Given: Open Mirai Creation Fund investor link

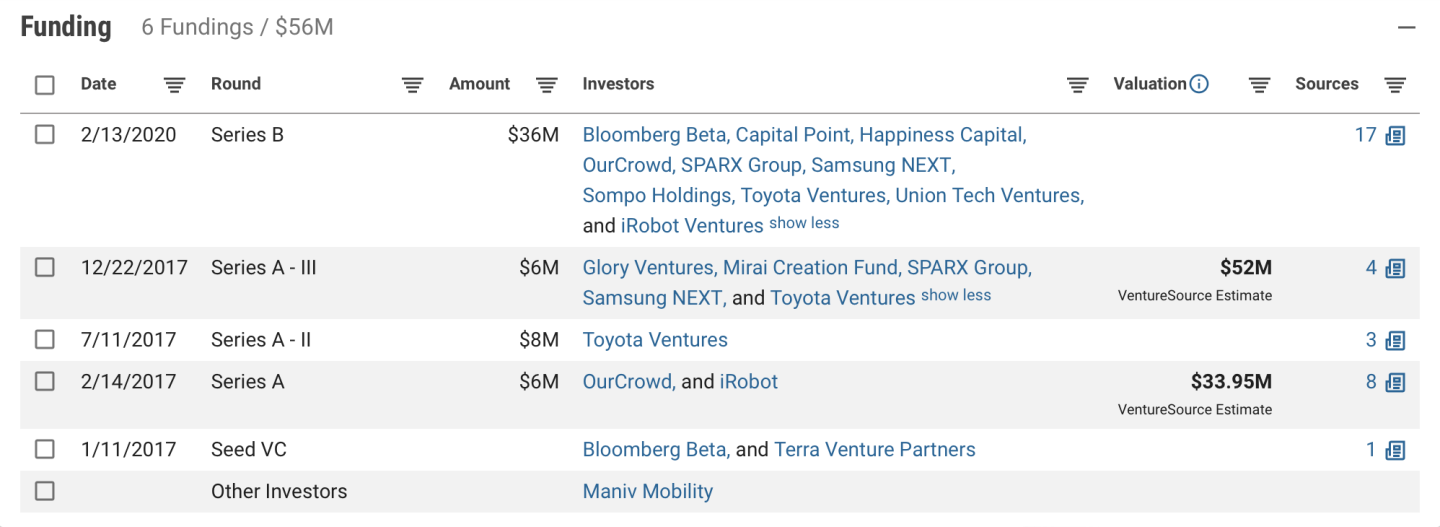Looking at the screenshot, I should point(812,268).
